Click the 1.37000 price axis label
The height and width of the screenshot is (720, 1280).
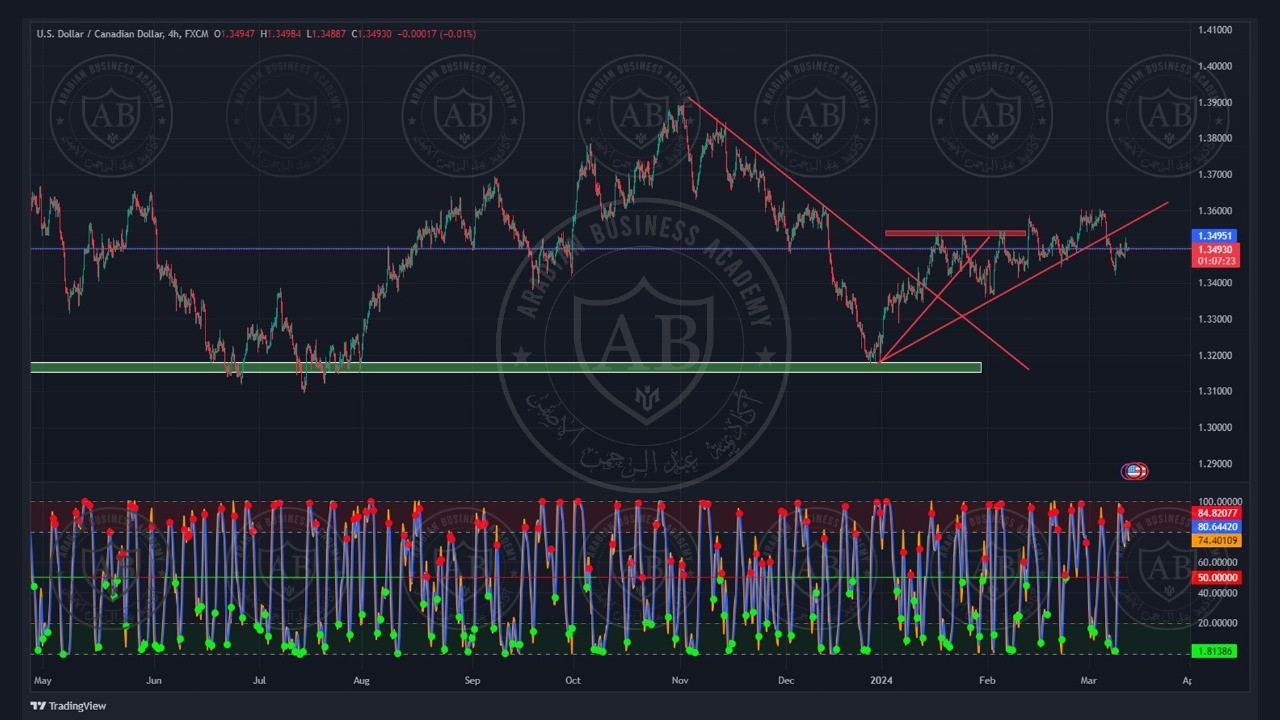pos(1214,174)
